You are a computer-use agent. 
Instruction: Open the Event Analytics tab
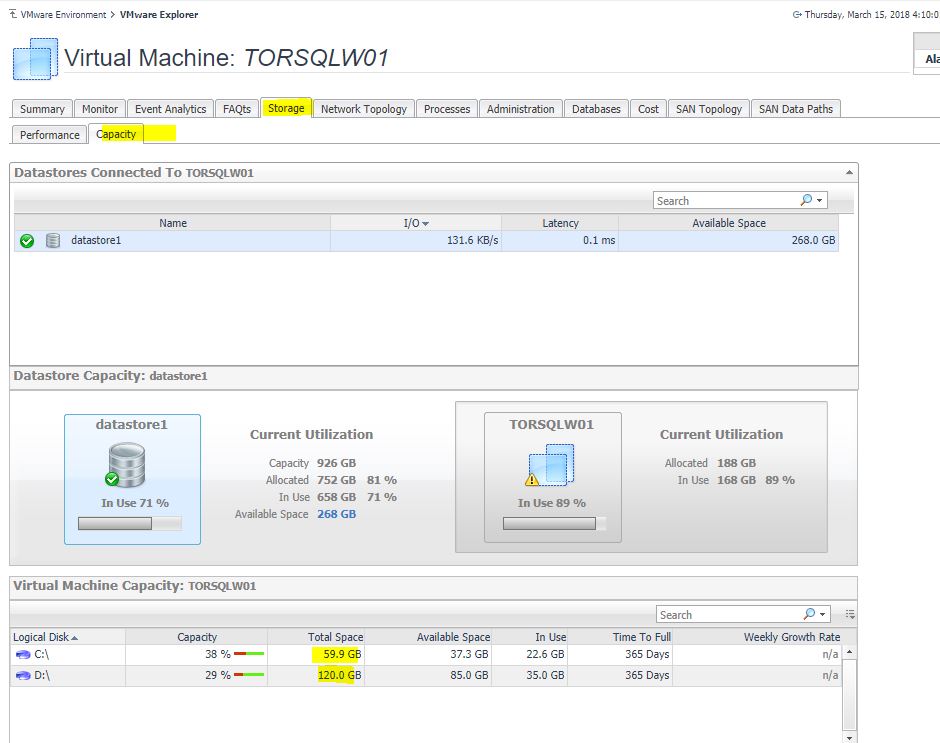(170, 109)
